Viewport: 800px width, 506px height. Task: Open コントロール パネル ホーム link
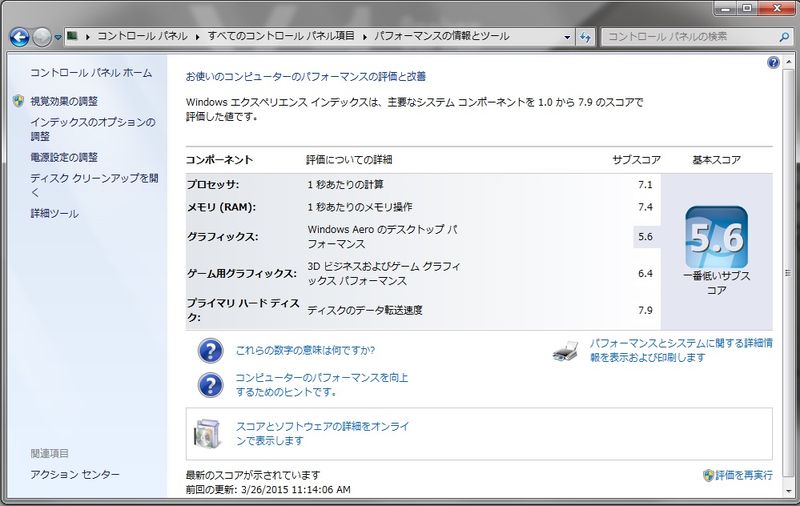coord(91,73)
